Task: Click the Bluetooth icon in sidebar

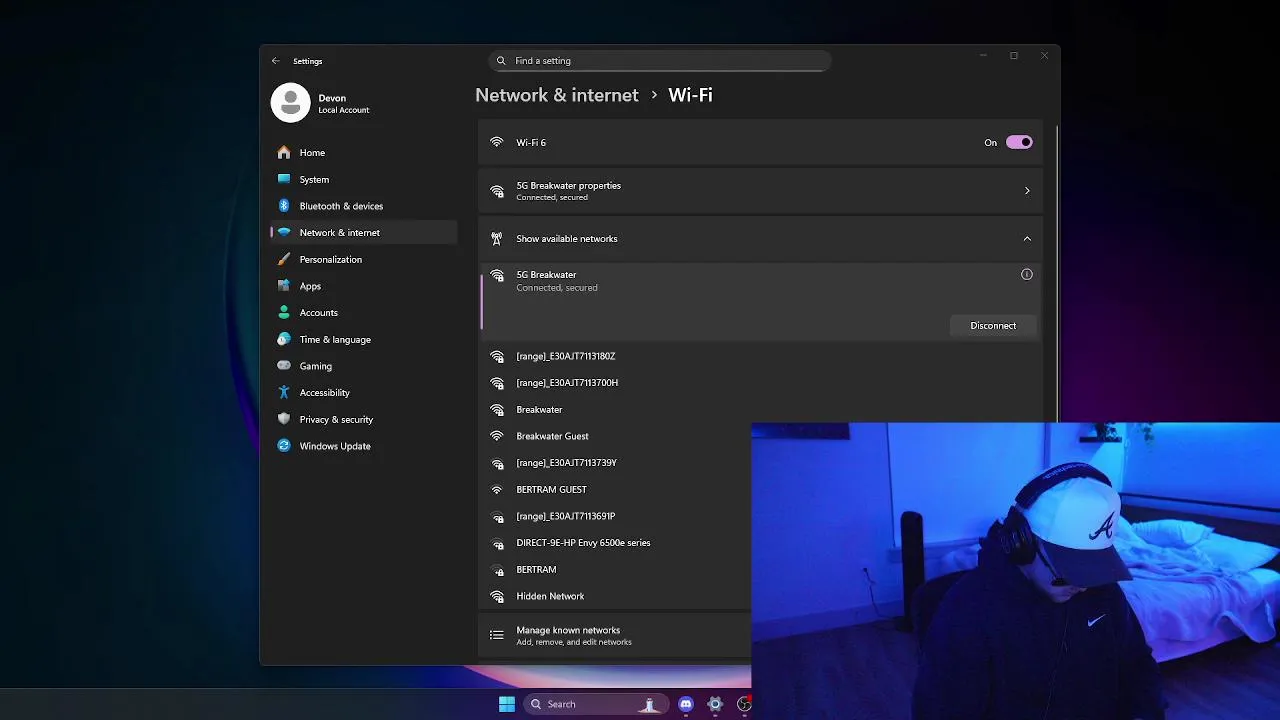Action: [284, 206]
